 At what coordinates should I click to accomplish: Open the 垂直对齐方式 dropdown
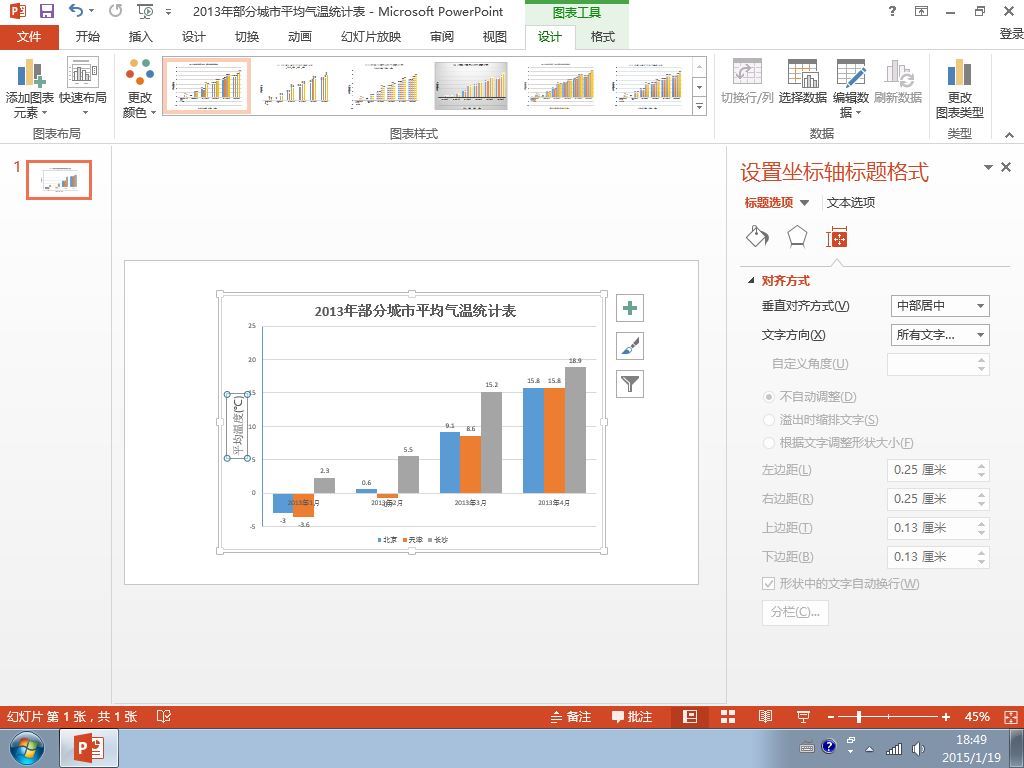[x=940, y=306]
